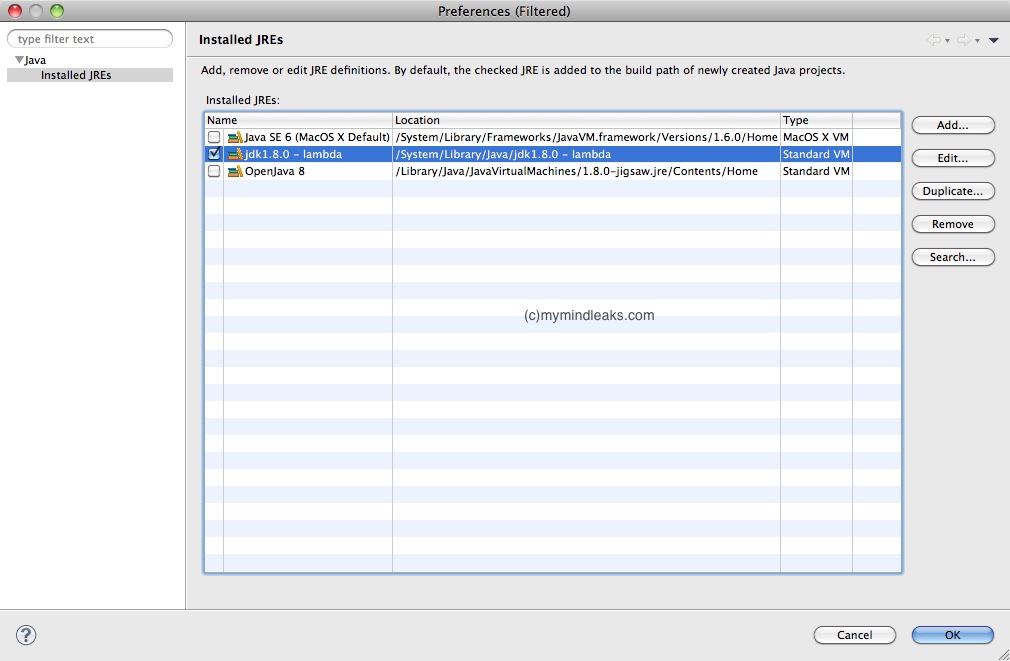Screen dimensions: 1010x661
Task: Click the Standard VM type for OpenJava 8
Action: (816, 171)
